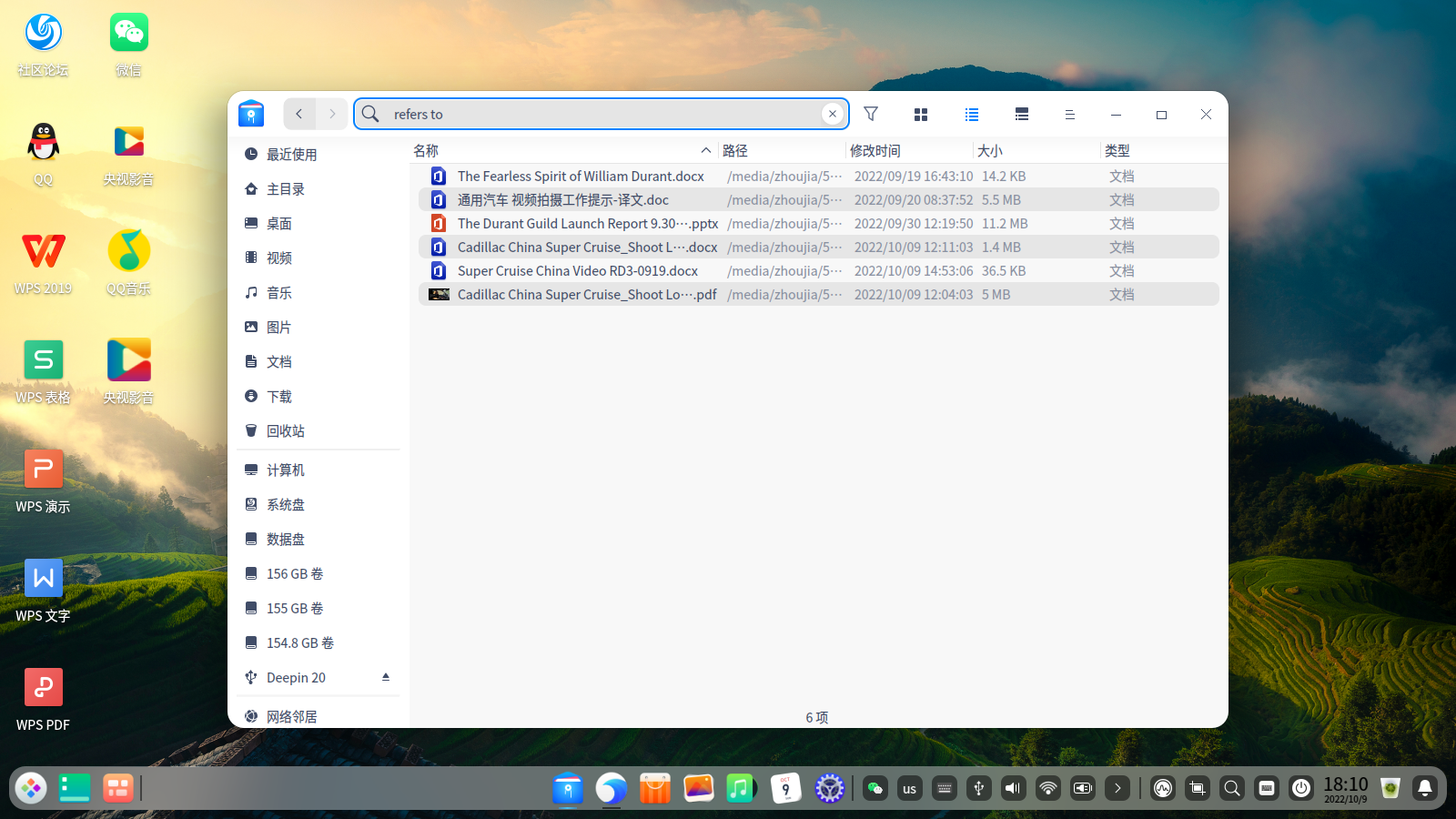Open the QQ音乐 desktop icon
The height and width of the screenshot is (819, 1456).
[128, 264]
